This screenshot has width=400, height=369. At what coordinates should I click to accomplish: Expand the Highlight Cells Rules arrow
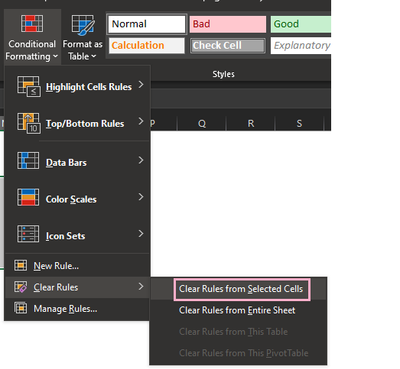click(141, 85)
